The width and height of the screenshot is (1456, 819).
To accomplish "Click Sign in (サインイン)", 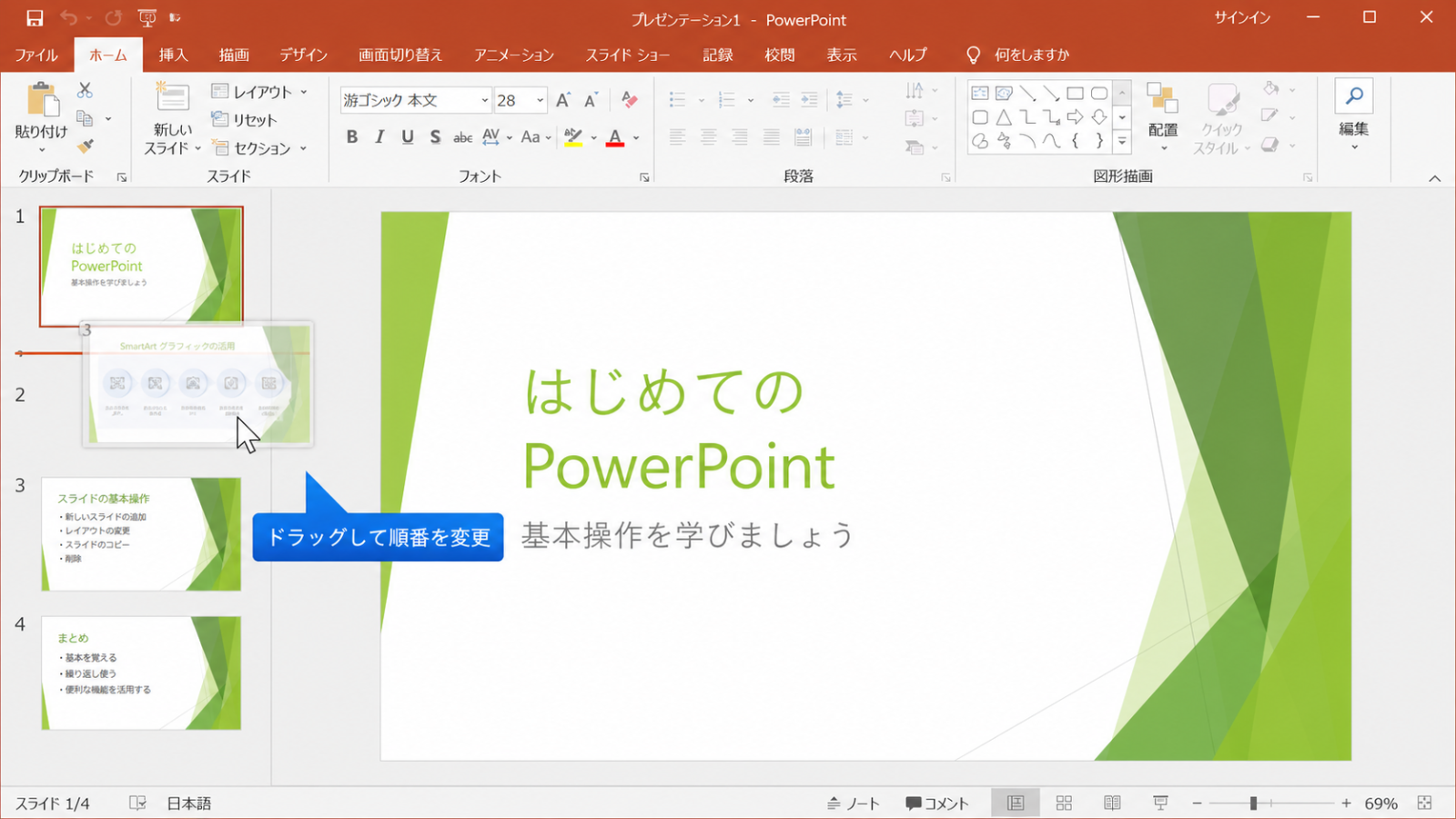I will click(x=1242, y=17).
